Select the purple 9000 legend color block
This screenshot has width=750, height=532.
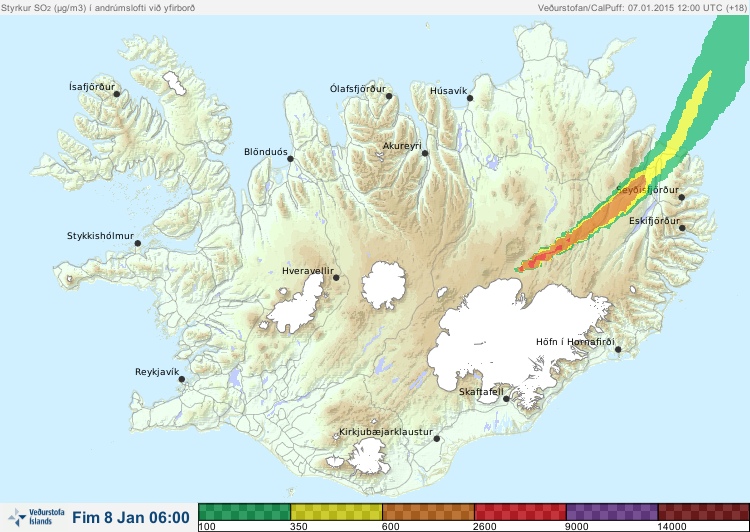pyautogui.click(x=612, y=512)
